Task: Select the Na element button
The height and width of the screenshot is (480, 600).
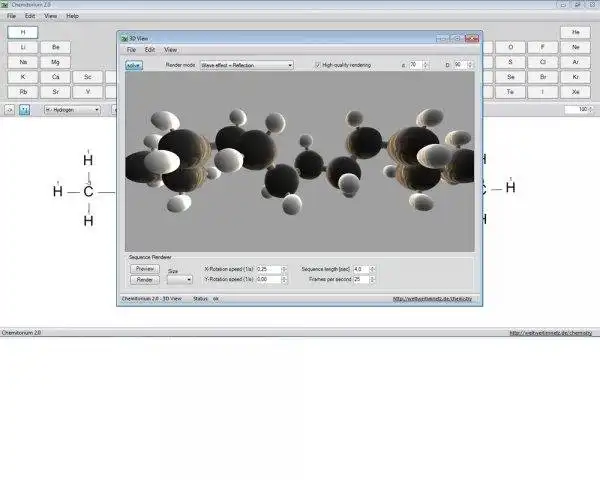Action: pos(23,62)
